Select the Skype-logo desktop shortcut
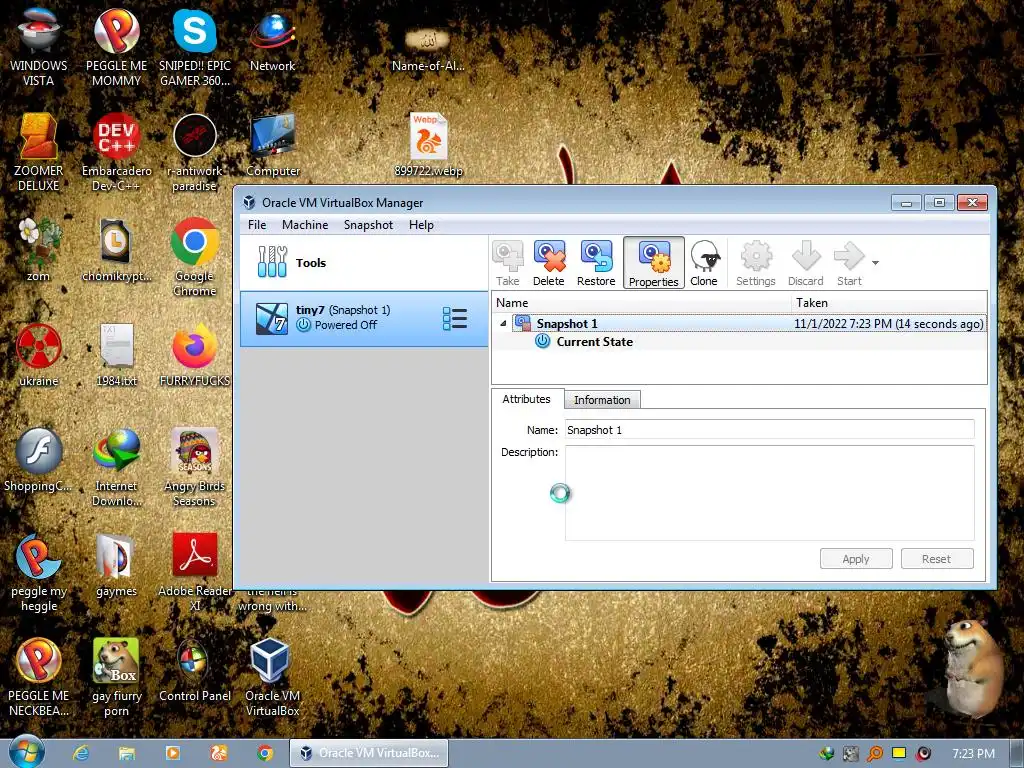1024x768 pixels. (x=195, y=47)
